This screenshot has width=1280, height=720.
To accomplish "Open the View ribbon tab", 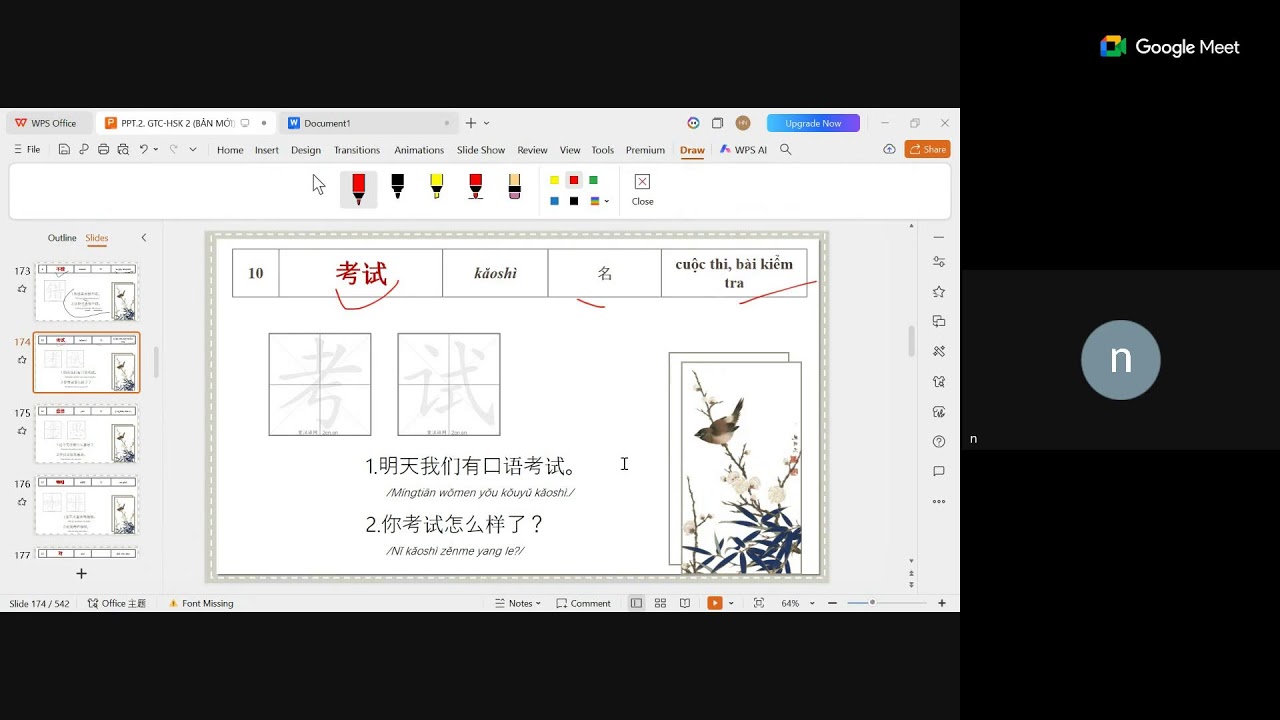I will point(570,150).
